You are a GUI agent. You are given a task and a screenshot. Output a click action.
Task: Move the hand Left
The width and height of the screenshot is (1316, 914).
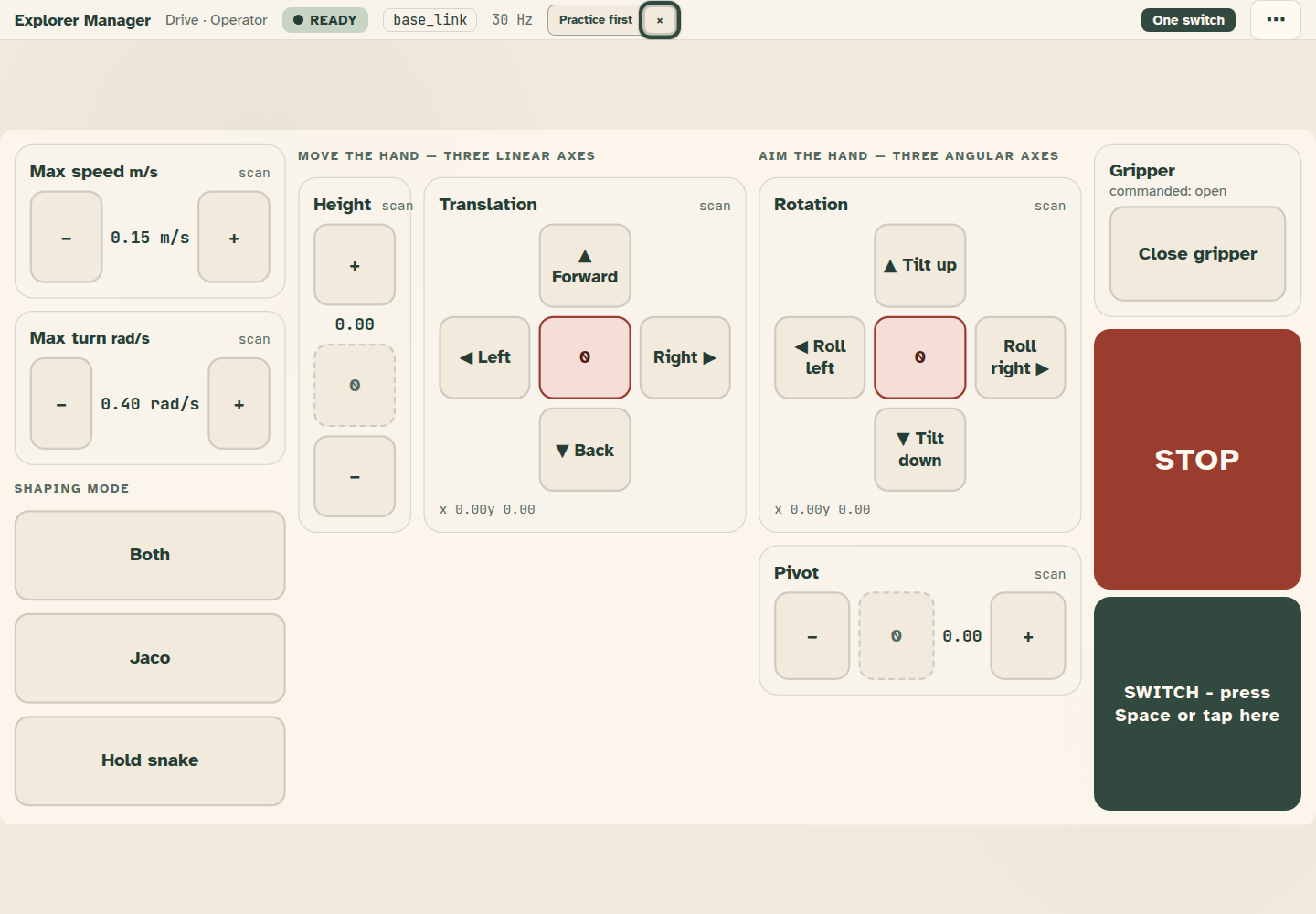(x=484, y=357)
